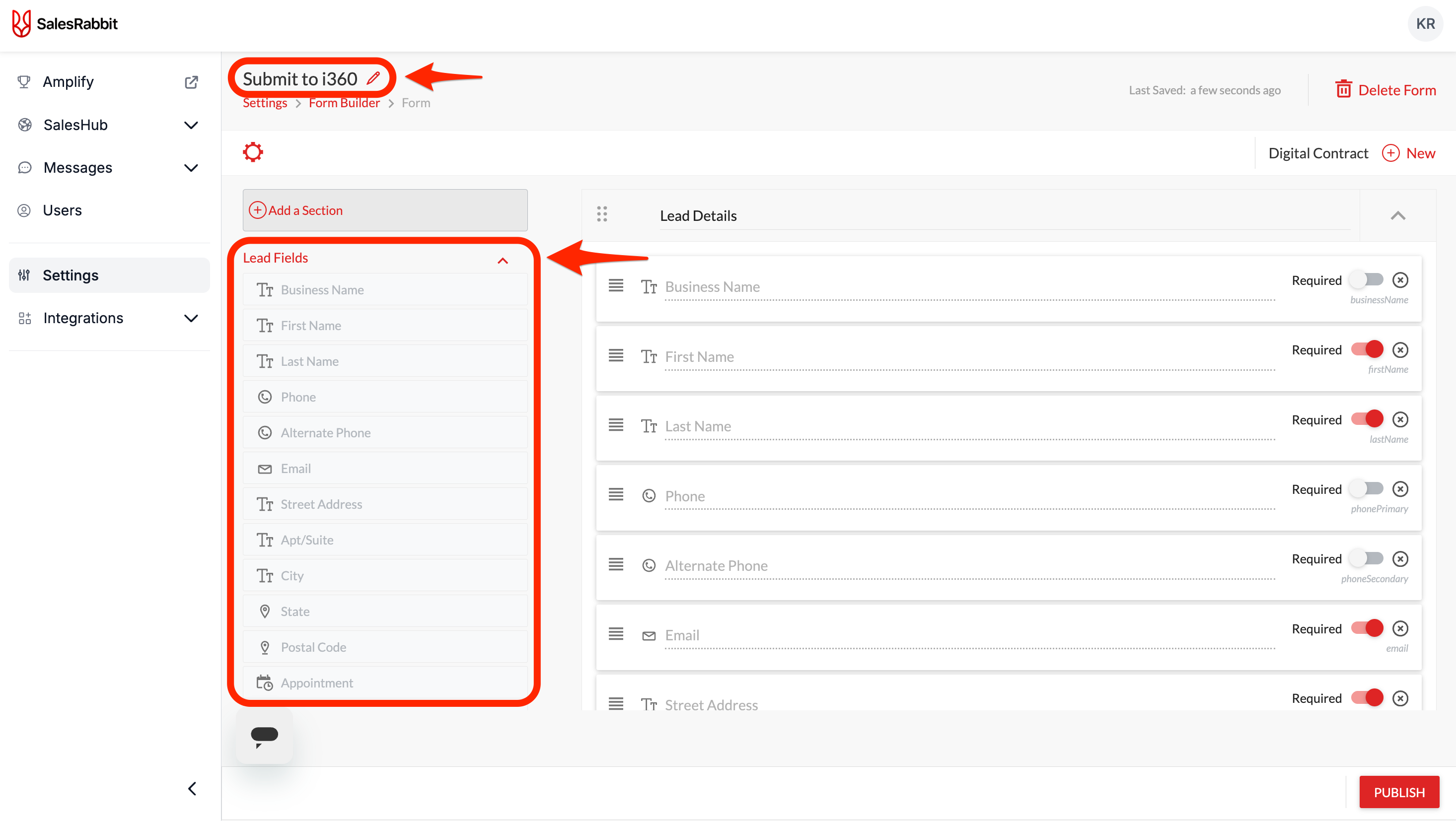Image resolution: width=1456 pixels, height=821 pixels.
Task: Collapse the Lead Details section chevron
Action: 1397,216
